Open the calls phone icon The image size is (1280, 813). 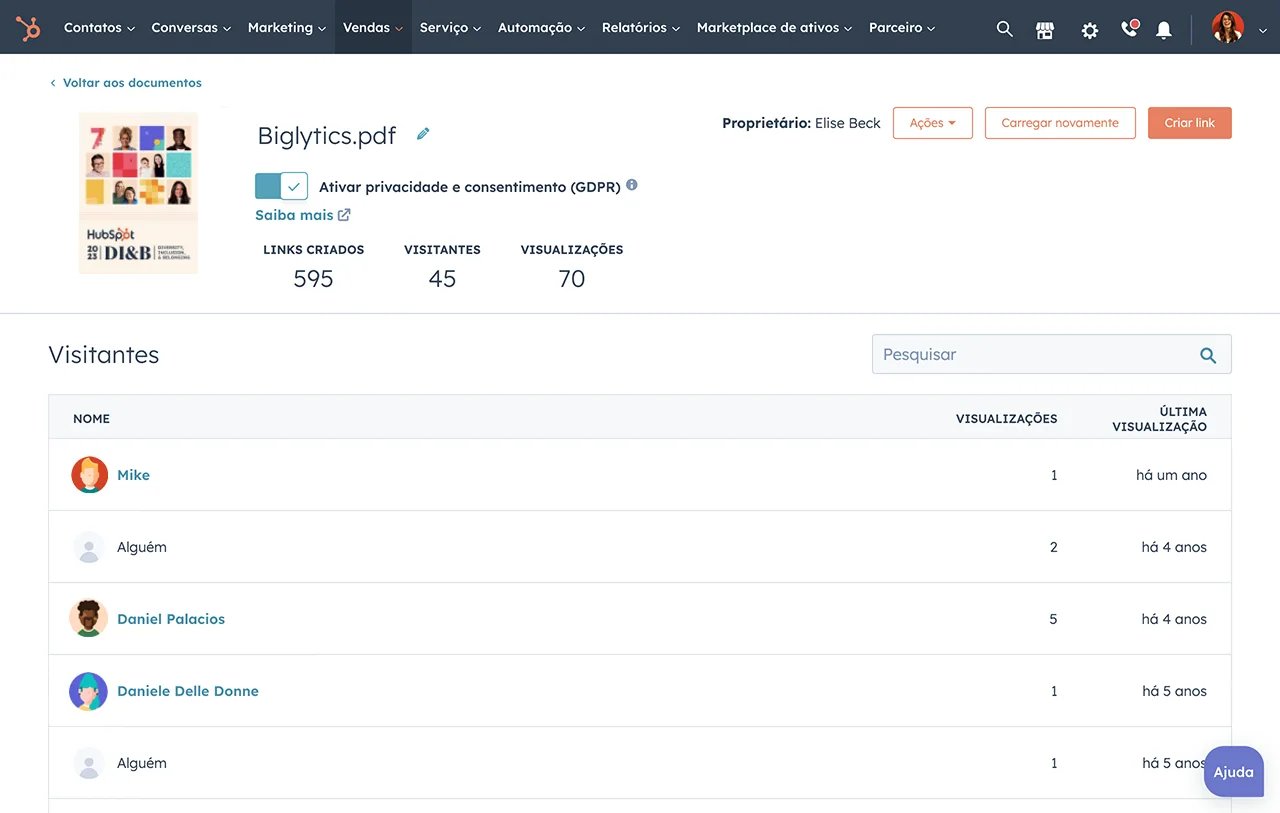[1128, 29]
